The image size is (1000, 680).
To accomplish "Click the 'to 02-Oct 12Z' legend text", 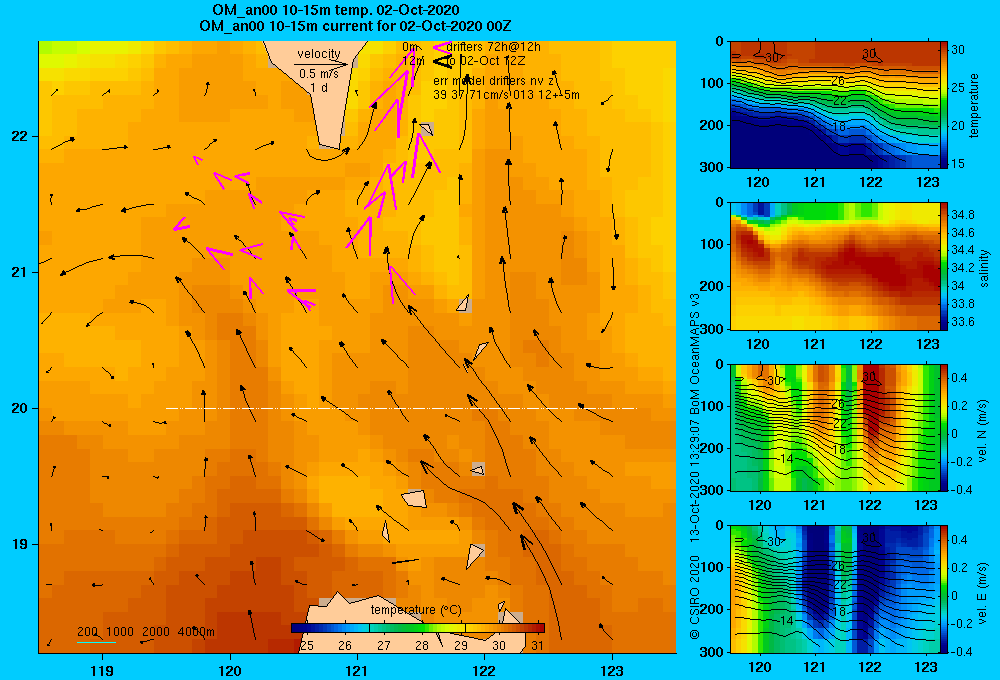I will point(485,61).
